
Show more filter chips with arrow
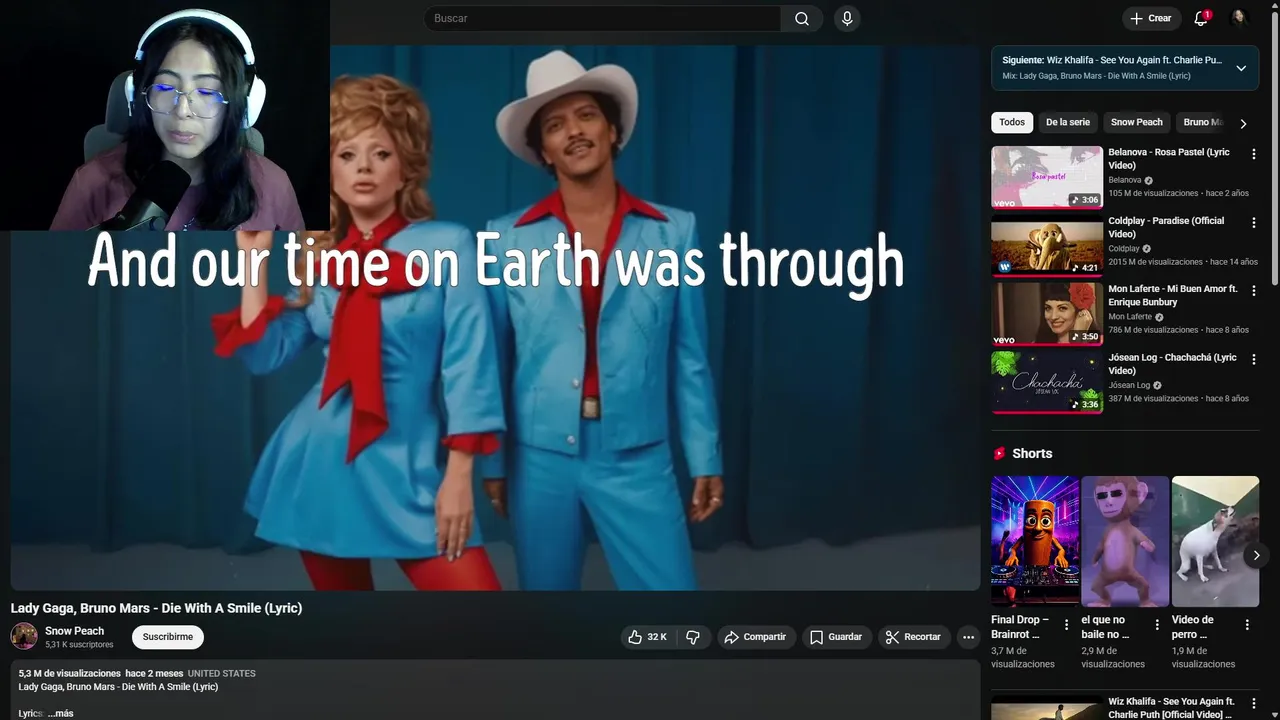[1243, 123]
